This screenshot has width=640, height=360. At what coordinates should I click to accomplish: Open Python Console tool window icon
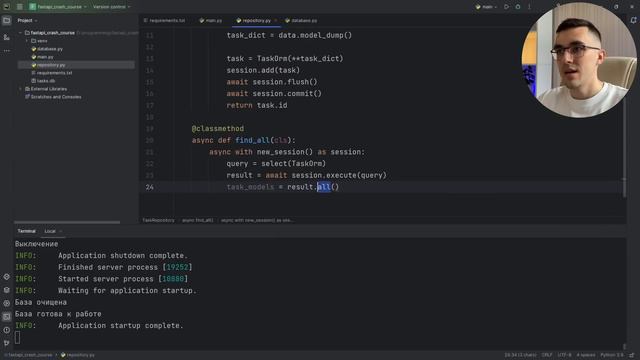click(x=7, y=277)
